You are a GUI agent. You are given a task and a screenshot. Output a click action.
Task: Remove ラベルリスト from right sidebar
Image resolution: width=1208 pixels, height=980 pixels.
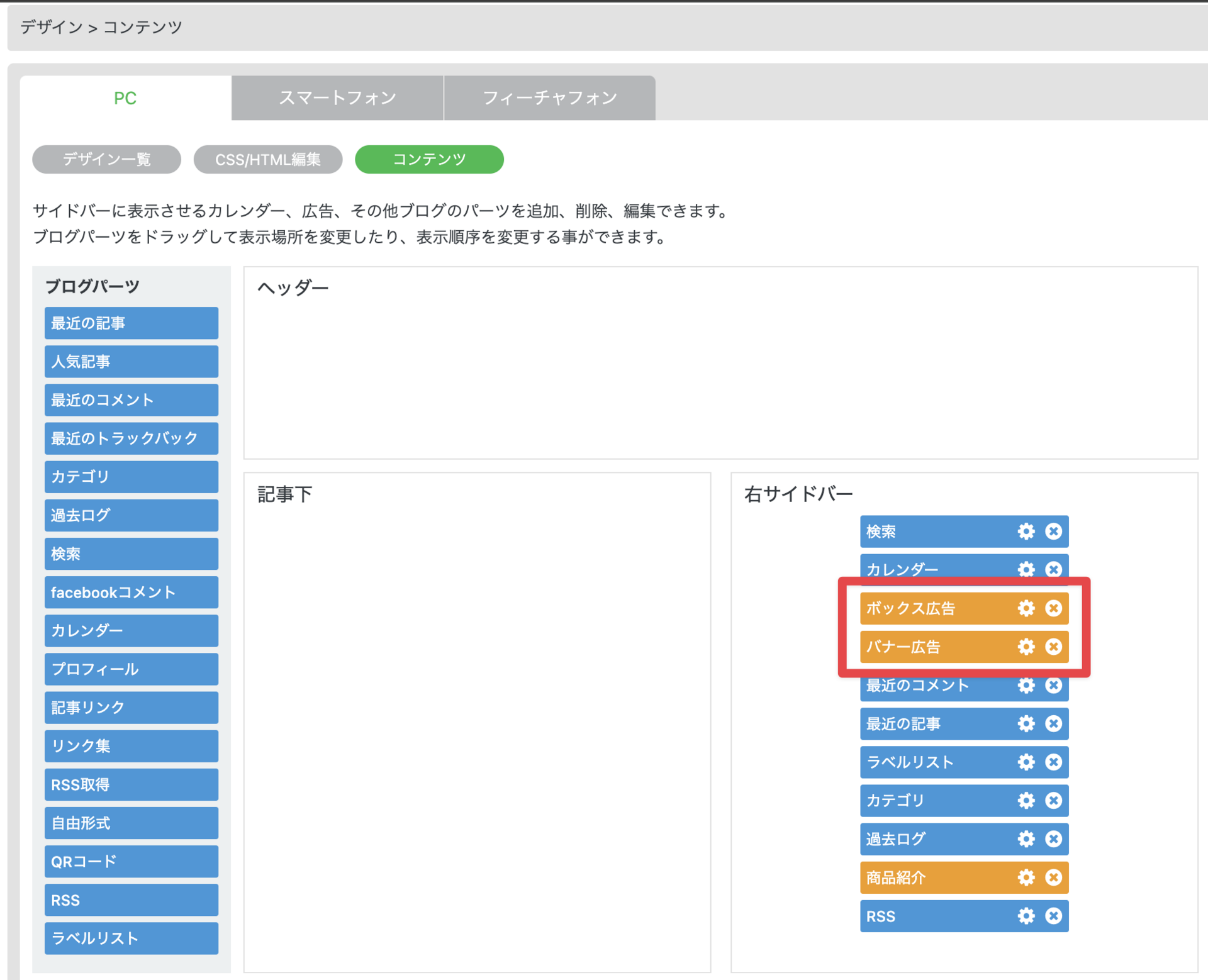pos(1053,762)
